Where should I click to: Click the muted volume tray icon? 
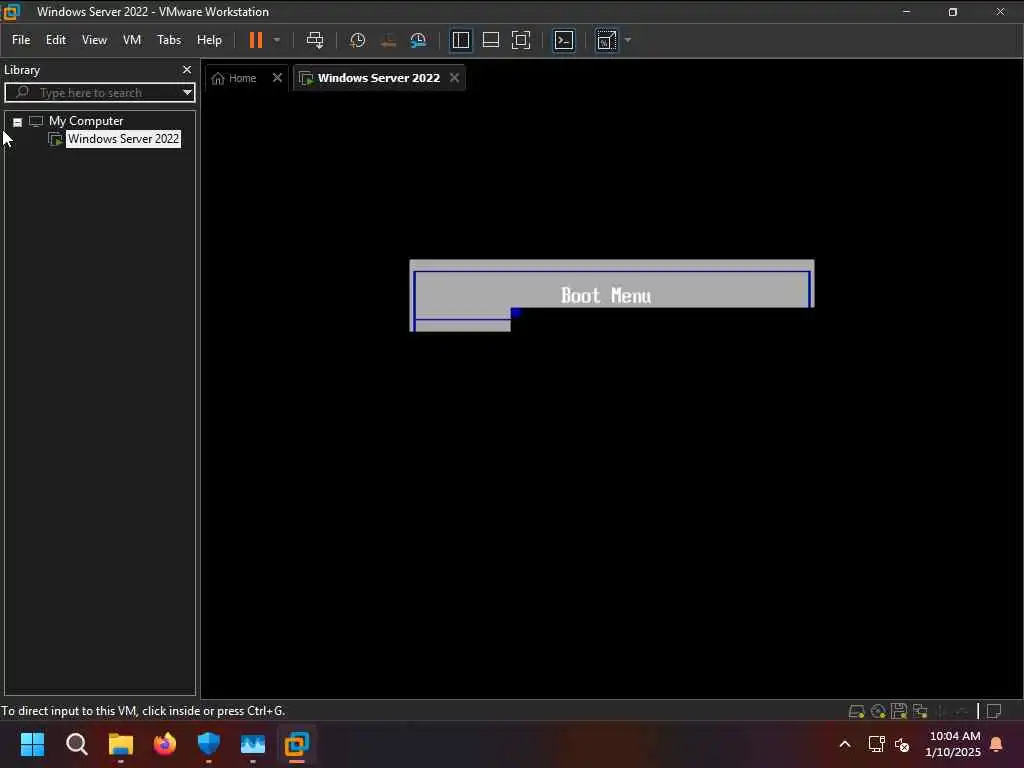pos(903,744)
